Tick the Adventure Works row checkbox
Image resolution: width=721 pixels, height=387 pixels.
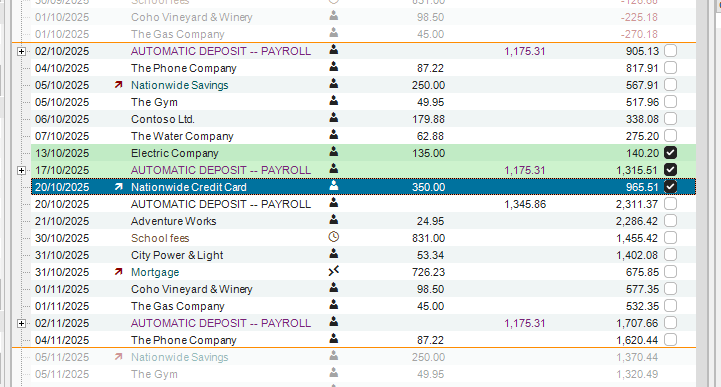pos(670,221)
